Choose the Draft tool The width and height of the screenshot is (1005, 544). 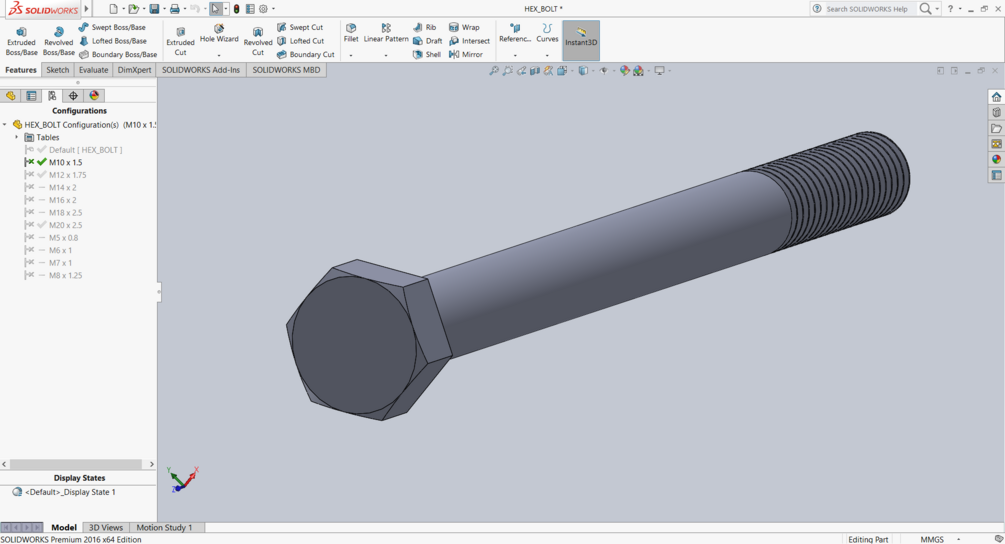pos(427,41)
